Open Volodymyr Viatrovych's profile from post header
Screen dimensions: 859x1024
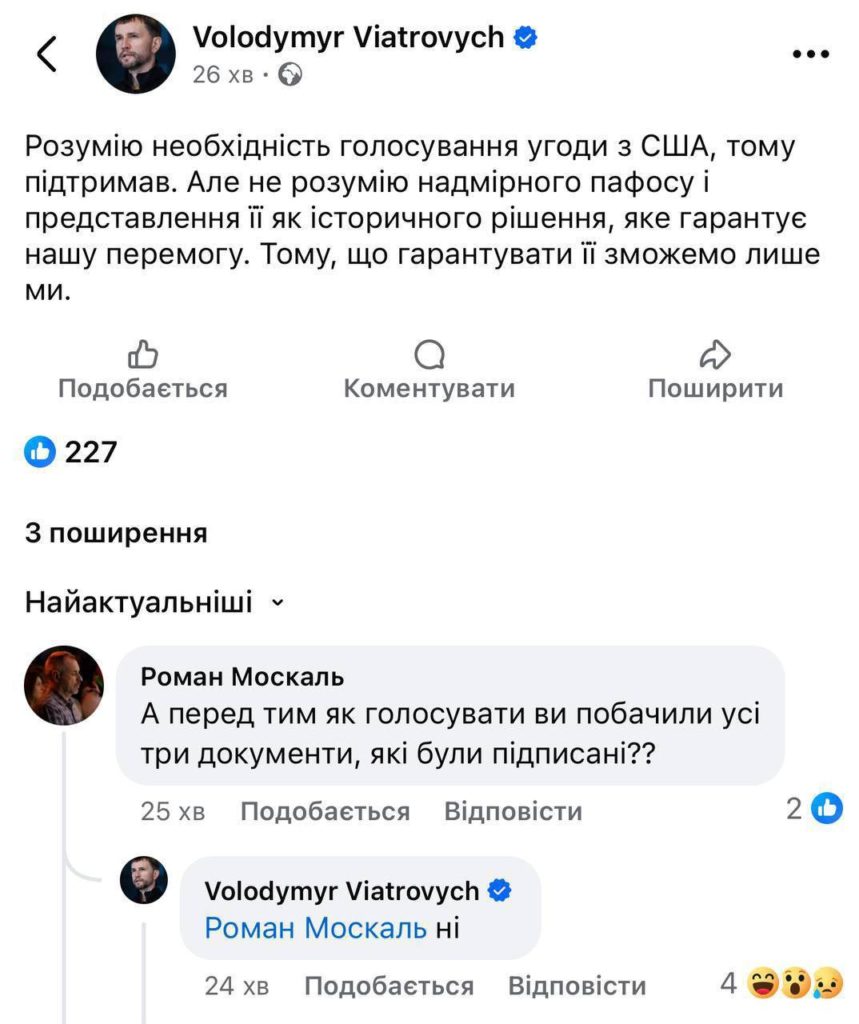348,39
